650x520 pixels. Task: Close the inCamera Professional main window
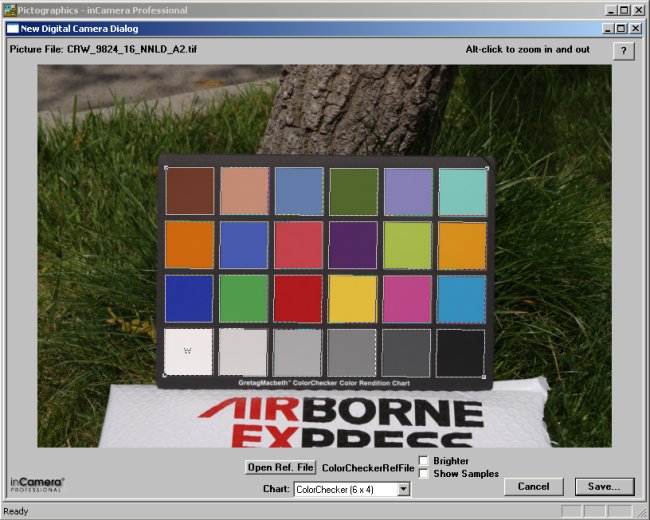(639, 10)
